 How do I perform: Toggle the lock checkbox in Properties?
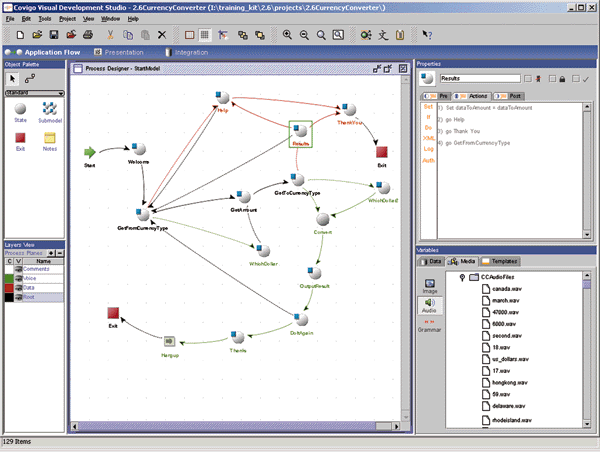coord(551,77)
